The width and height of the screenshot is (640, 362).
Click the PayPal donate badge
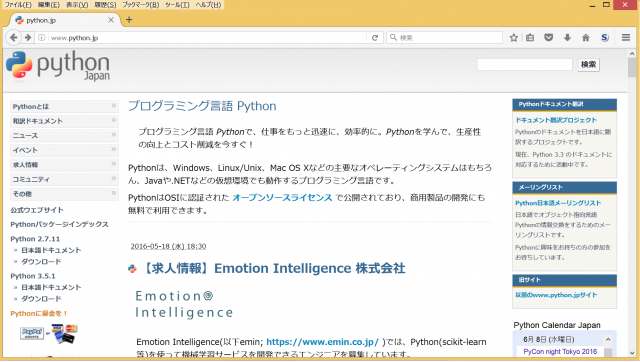tap(32, 333)
